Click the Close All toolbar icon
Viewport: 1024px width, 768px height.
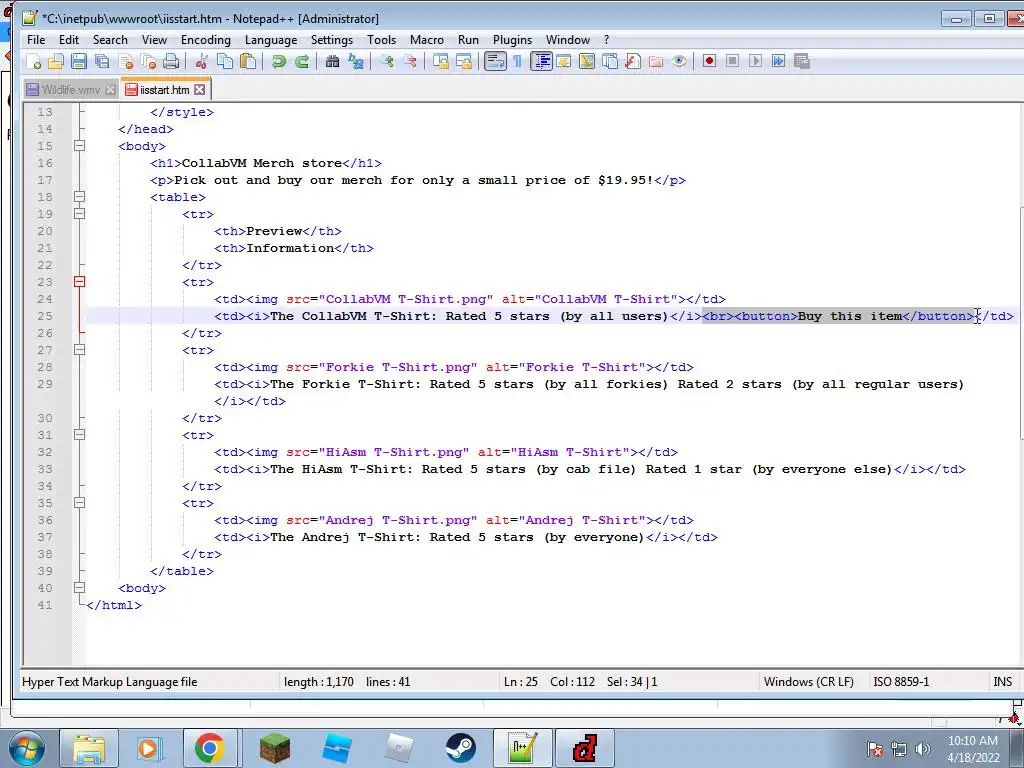[149, 61]
